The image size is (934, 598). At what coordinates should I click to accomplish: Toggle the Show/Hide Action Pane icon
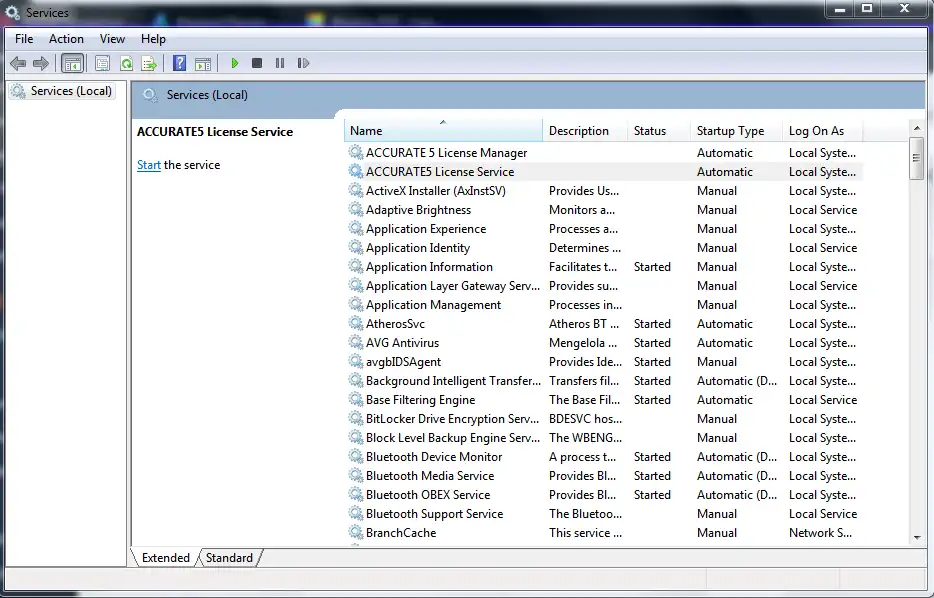[x=203, y=63]
